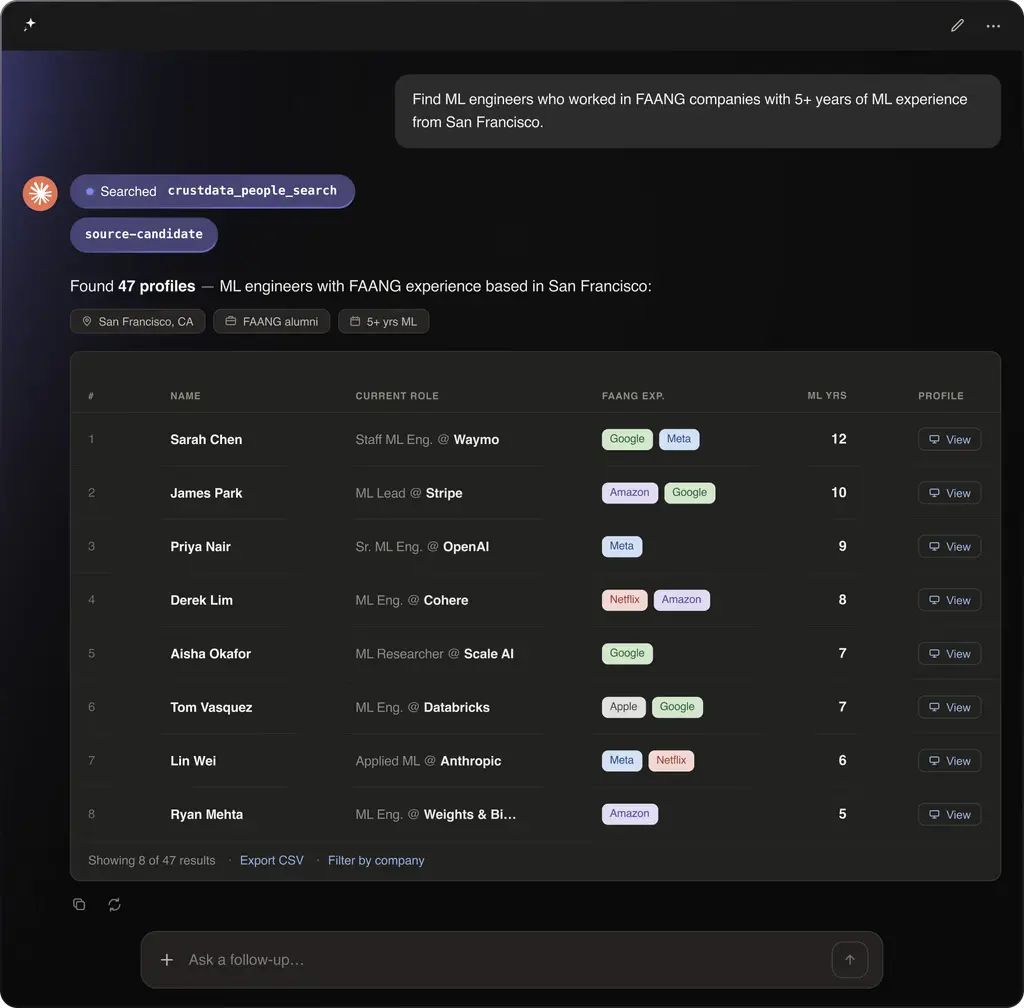Click the Filter by company link

[376, 860]
